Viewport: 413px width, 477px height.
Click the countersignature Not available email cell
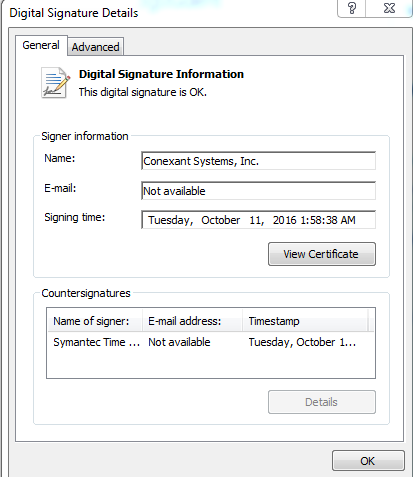179,342
